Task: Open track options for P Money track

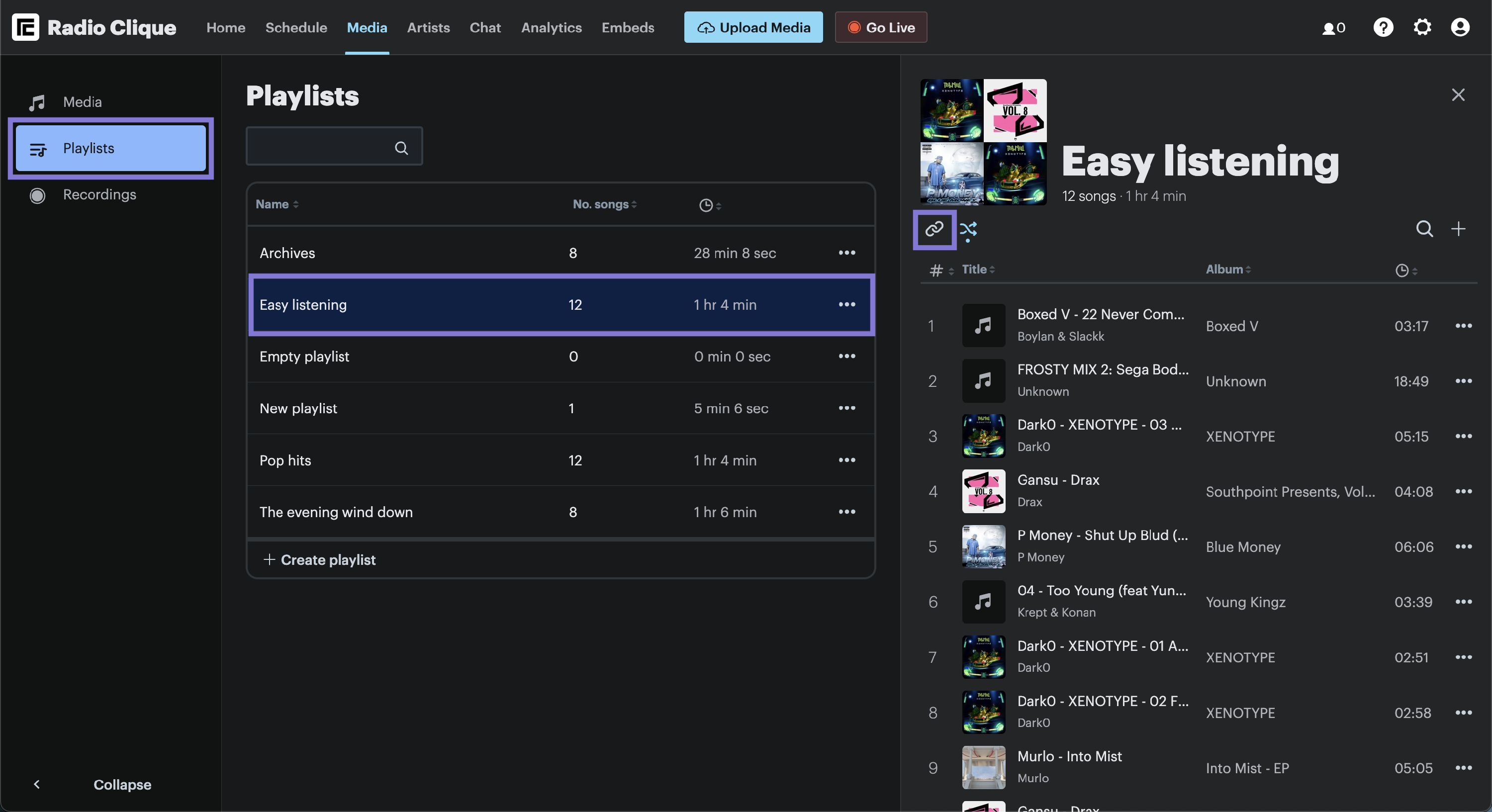Action: tap(1463, 546)
